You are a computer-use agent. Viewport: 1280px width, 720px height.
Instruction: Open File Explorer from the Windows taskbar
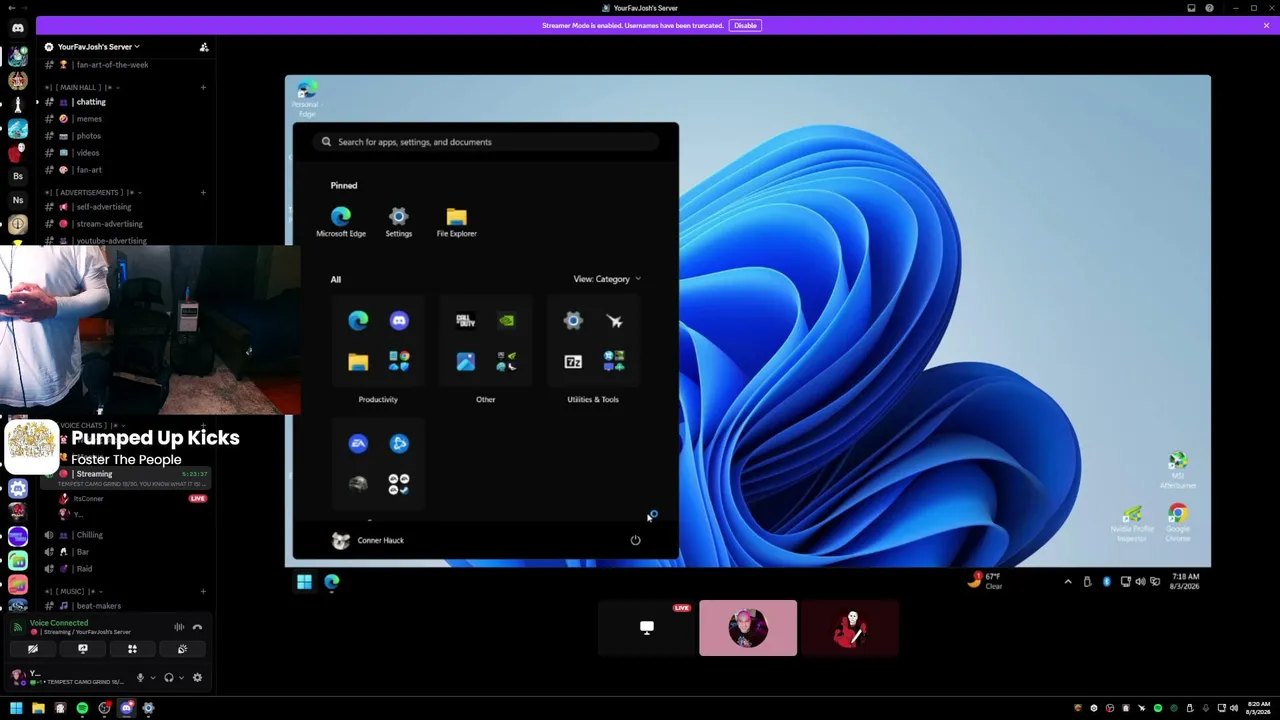point(38,708)
